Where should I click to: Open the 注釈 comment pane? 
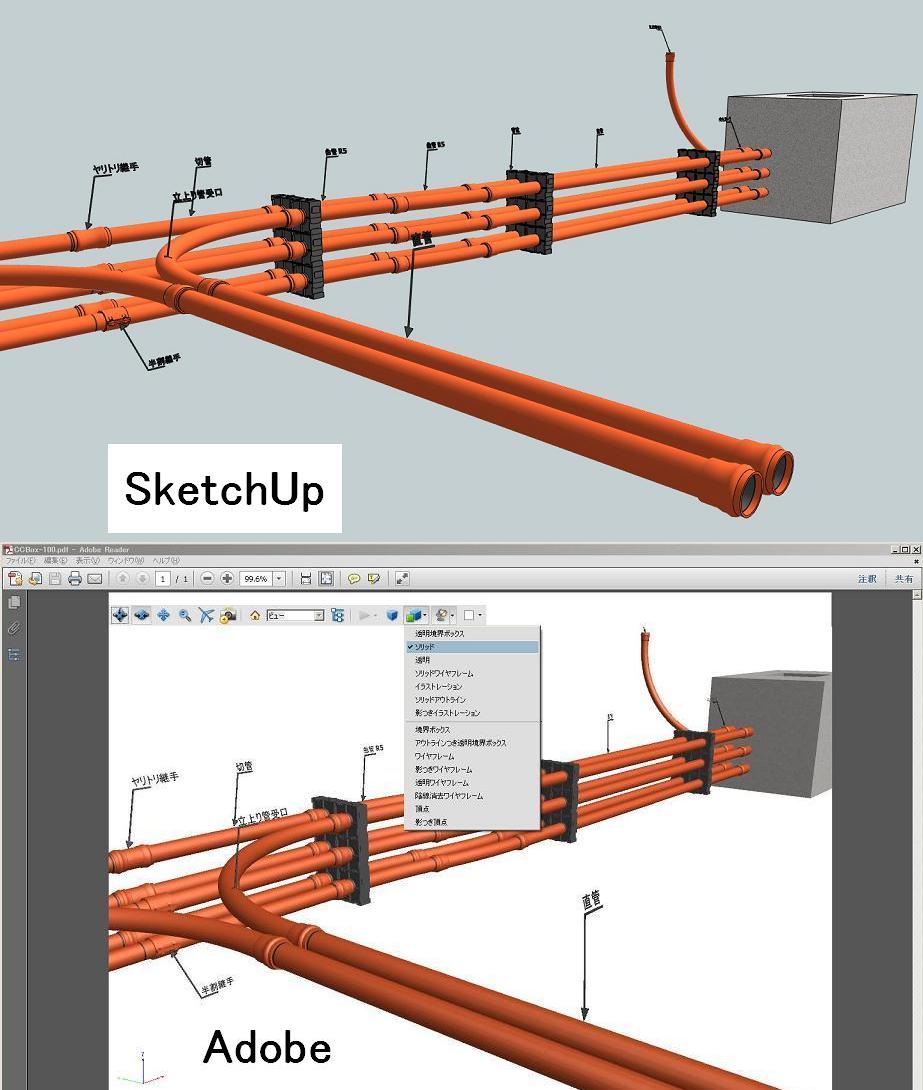867,578
